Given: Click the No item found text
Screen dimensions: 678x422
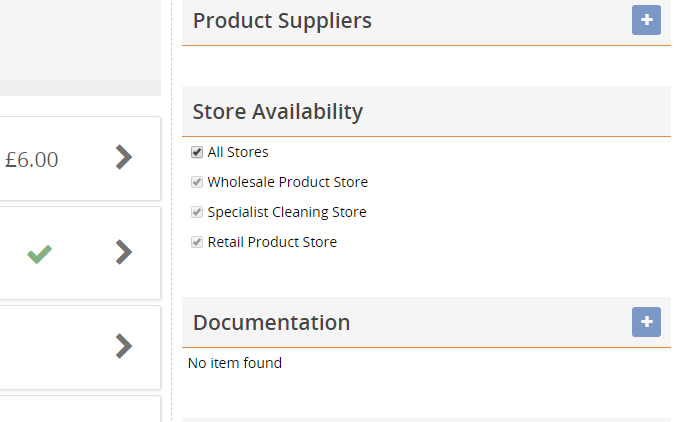Looking at the screenshot, I should click(235, 363).
